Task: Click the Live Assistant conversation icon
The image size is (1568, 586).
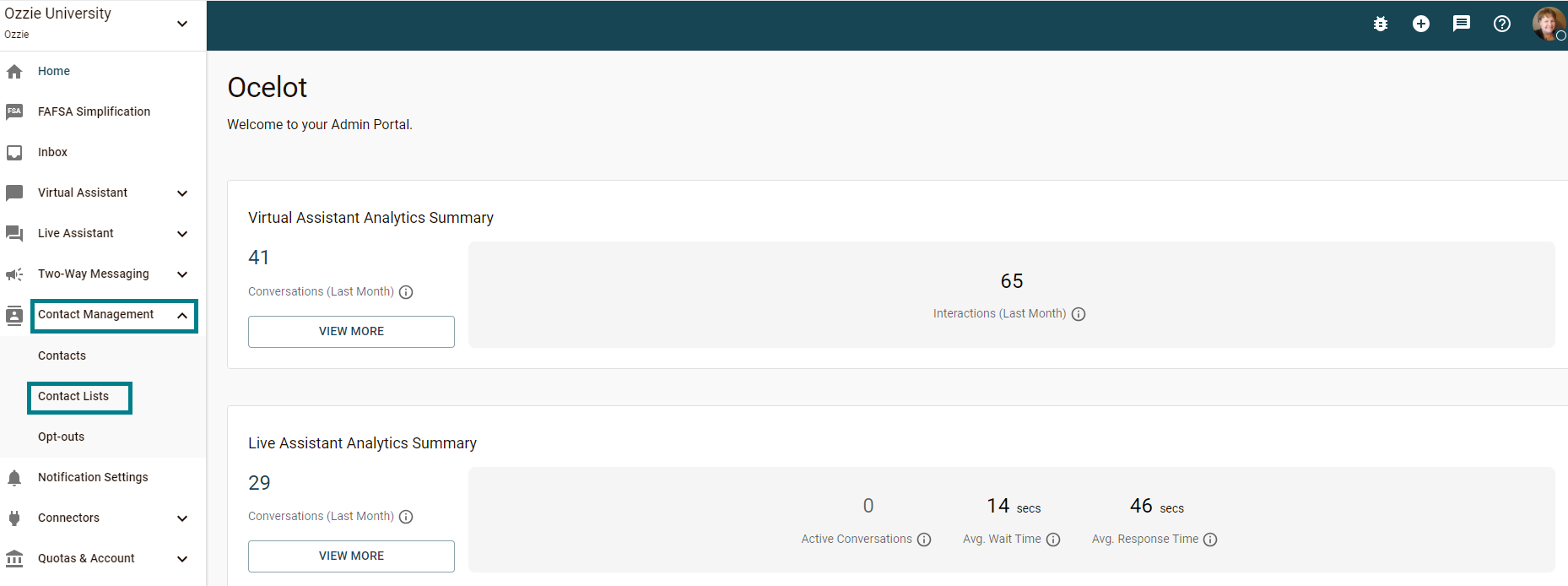Action: click(x=14, y=234)
